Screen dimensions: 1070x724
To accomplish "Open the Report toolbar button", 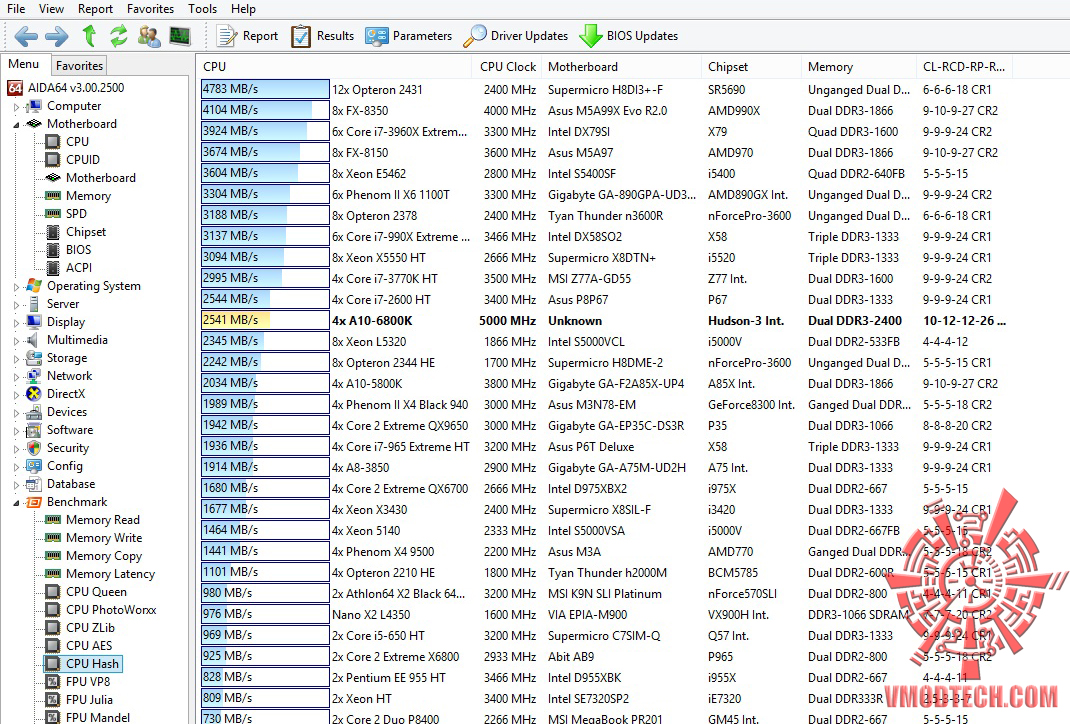I will coord(247,36).
